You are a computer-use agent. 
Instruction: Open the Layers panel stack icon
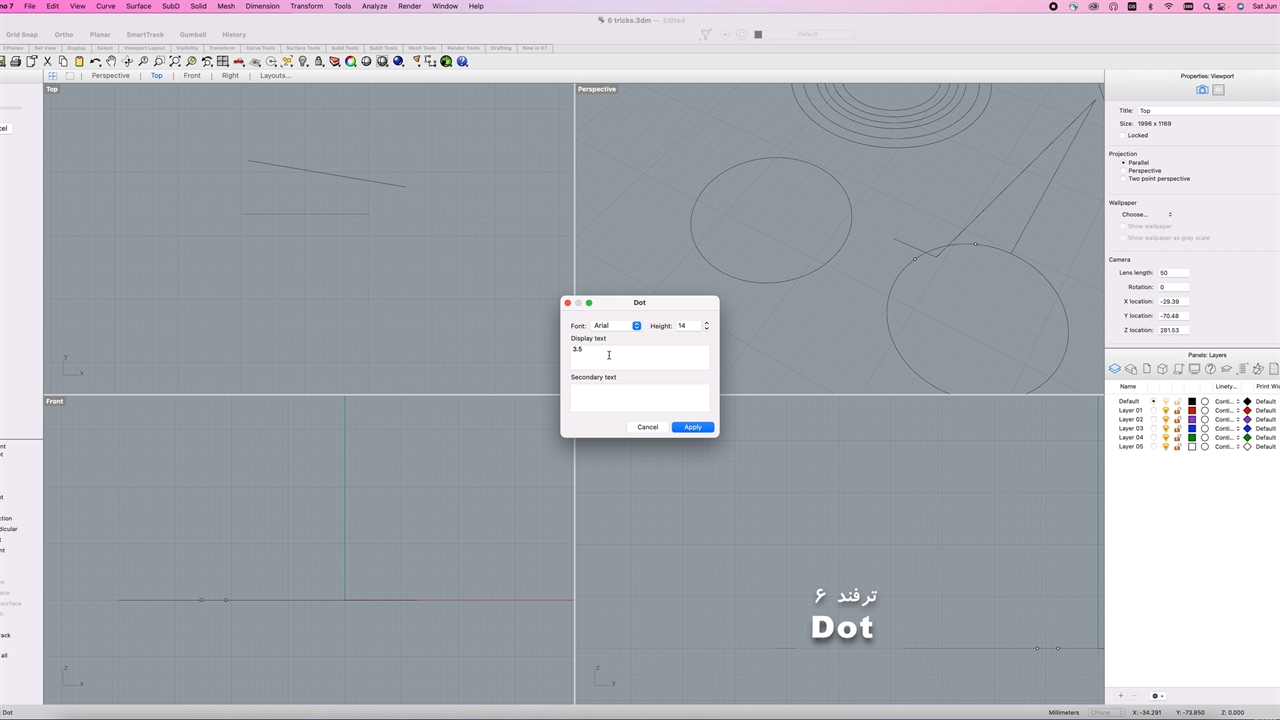point(1115,369)
